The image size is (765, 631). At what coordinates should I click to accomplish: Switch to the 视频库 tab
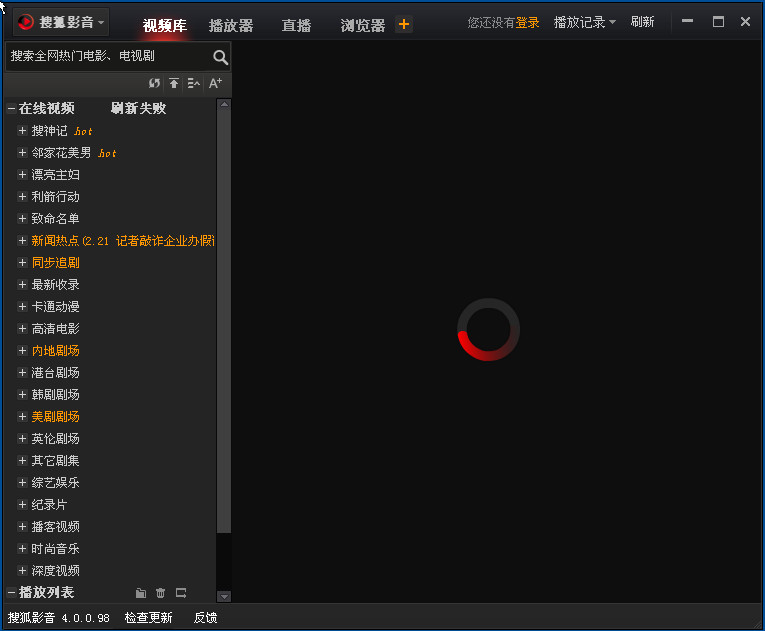165,25
